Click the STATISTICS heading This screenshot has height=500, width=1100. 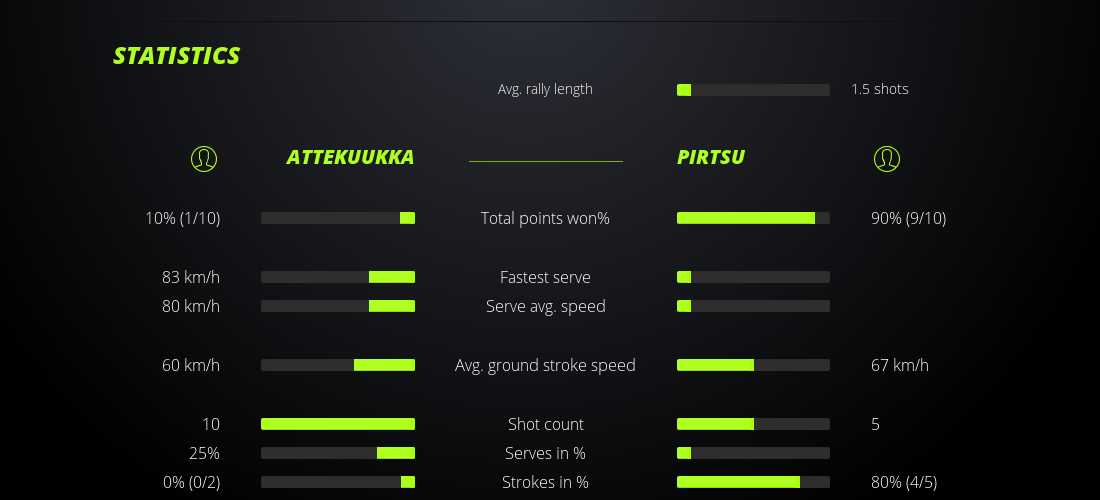tap(177, 56)
